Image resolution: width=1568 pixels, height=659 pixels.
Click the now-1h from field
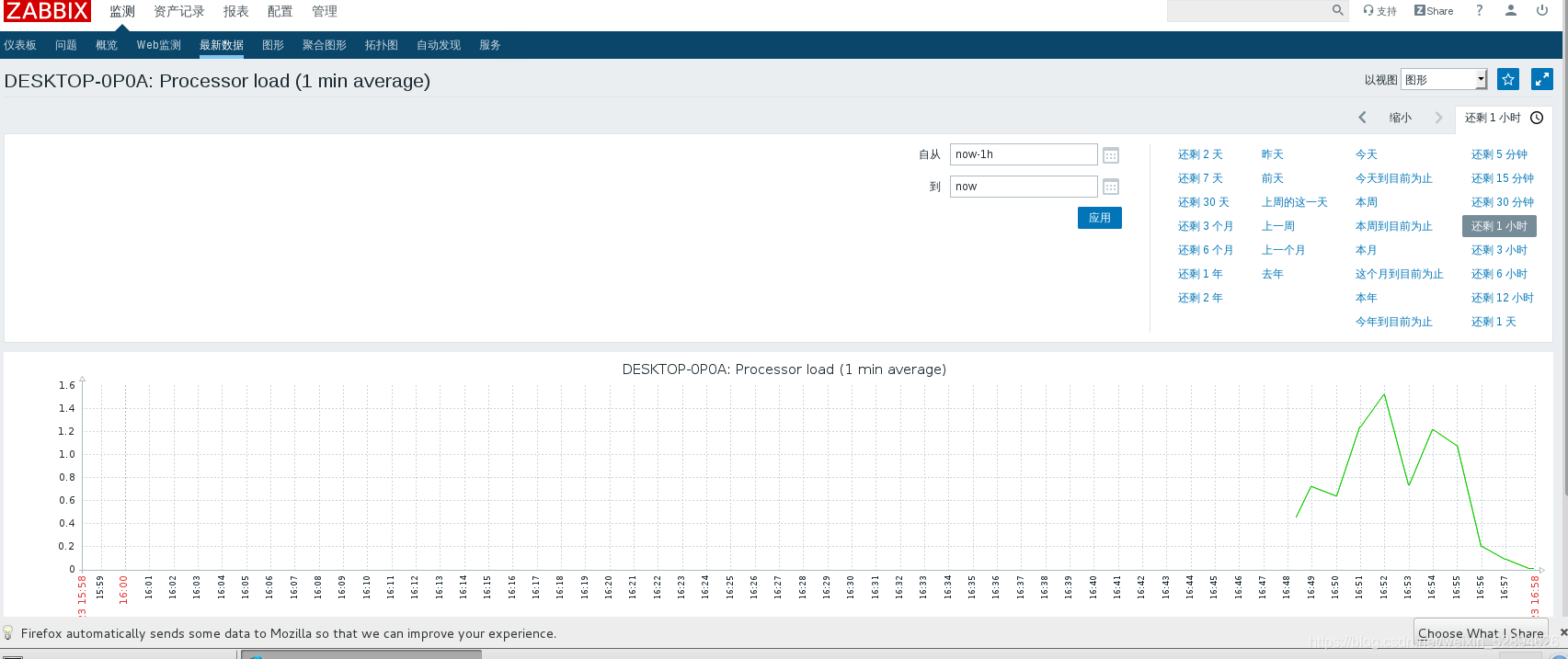point(1024,154)
